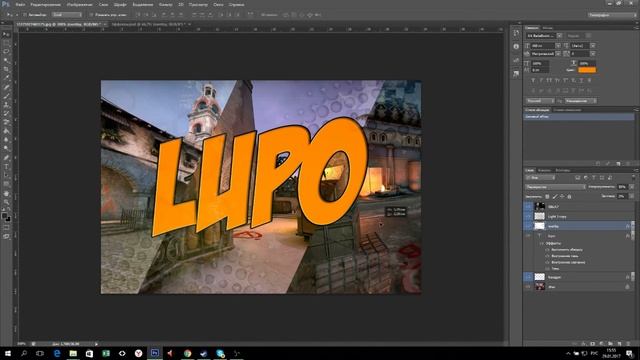This screenshot has height=360, width=640.
Task: Select the Eyedropper tool
Action: pos(6,78)
